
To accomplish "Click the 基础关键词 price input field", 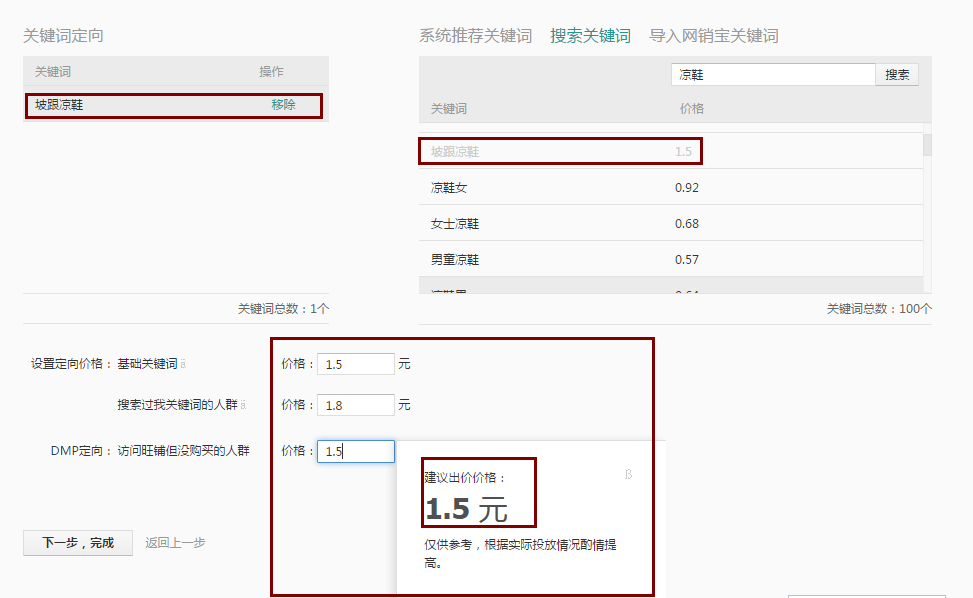I will [x=356, y=364].
